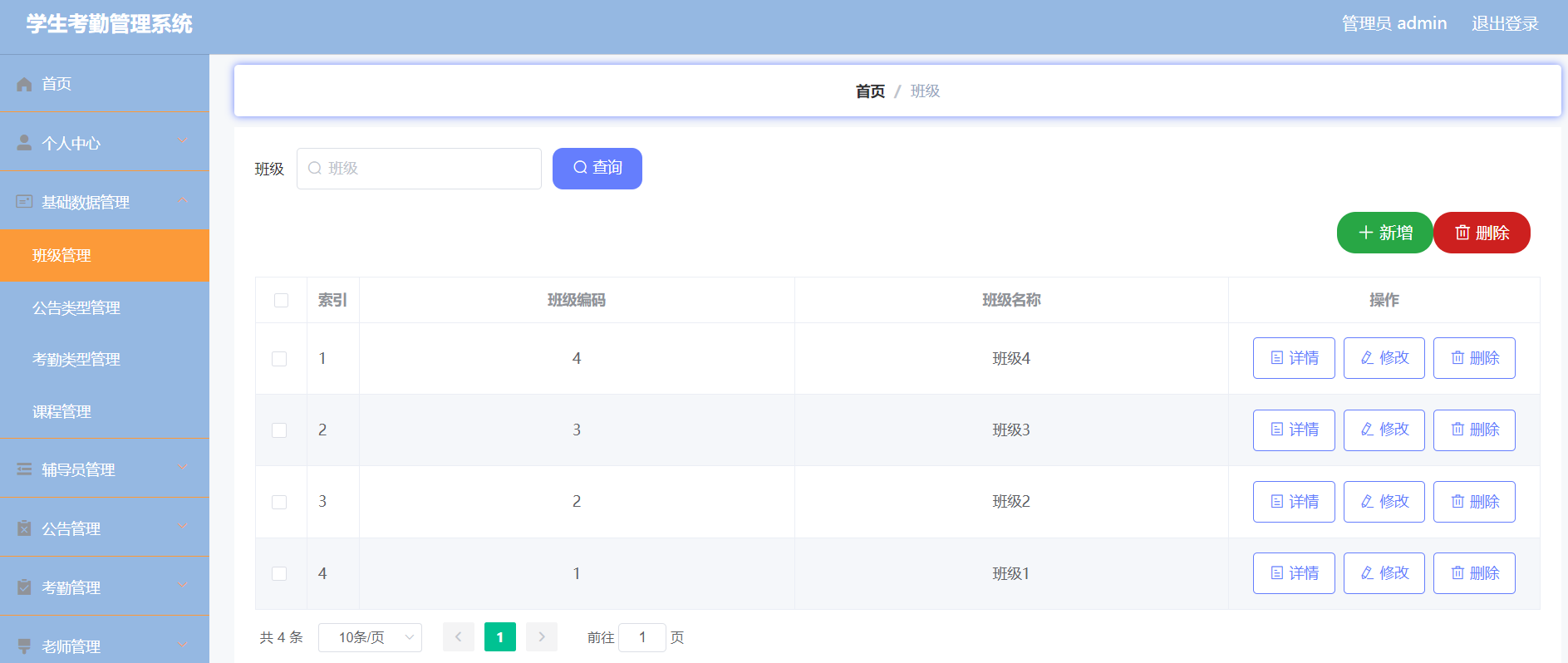Click the search icon on the 查询 button
1568x663 pixels.
pyautogui.click(x=581, y=168)
